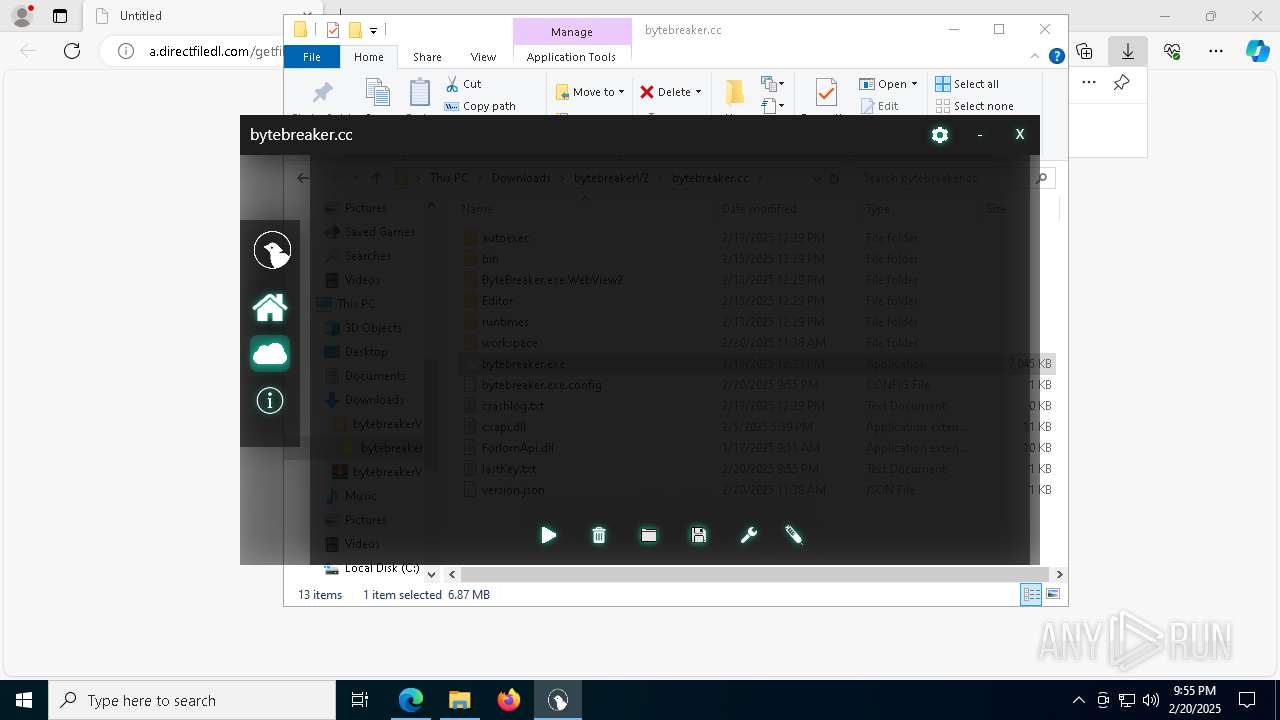The image size is (1280, 720).
Task: Refresh the Edge browser page
Action: (72, 51)
